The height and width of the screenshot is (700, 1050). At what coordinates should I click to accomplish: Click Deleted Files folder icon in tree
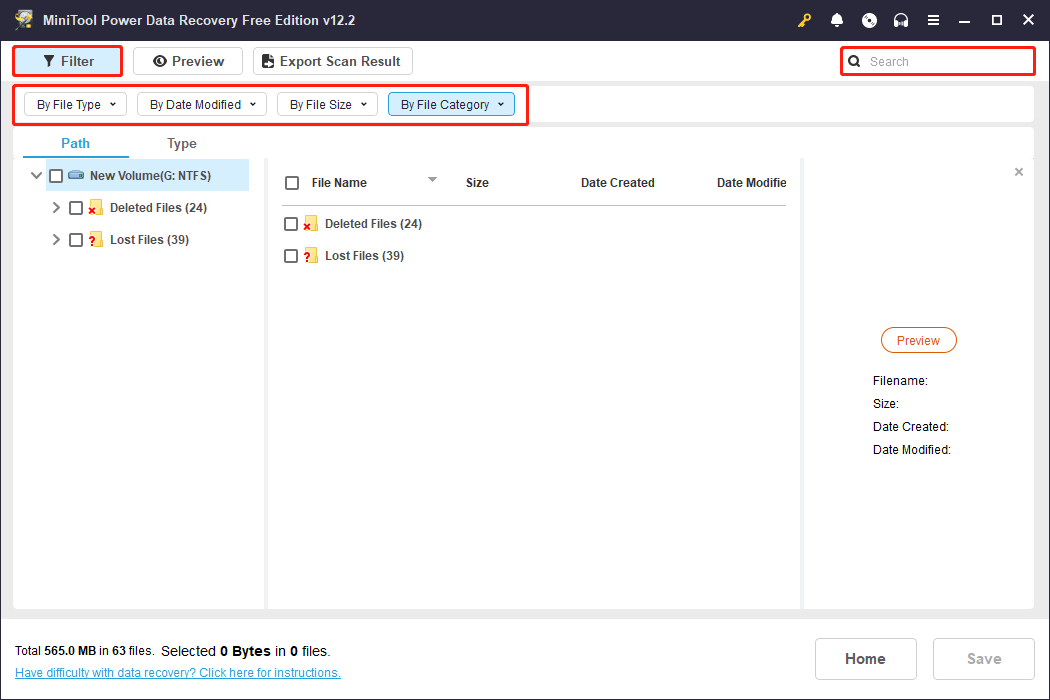[x=96, y=208]
